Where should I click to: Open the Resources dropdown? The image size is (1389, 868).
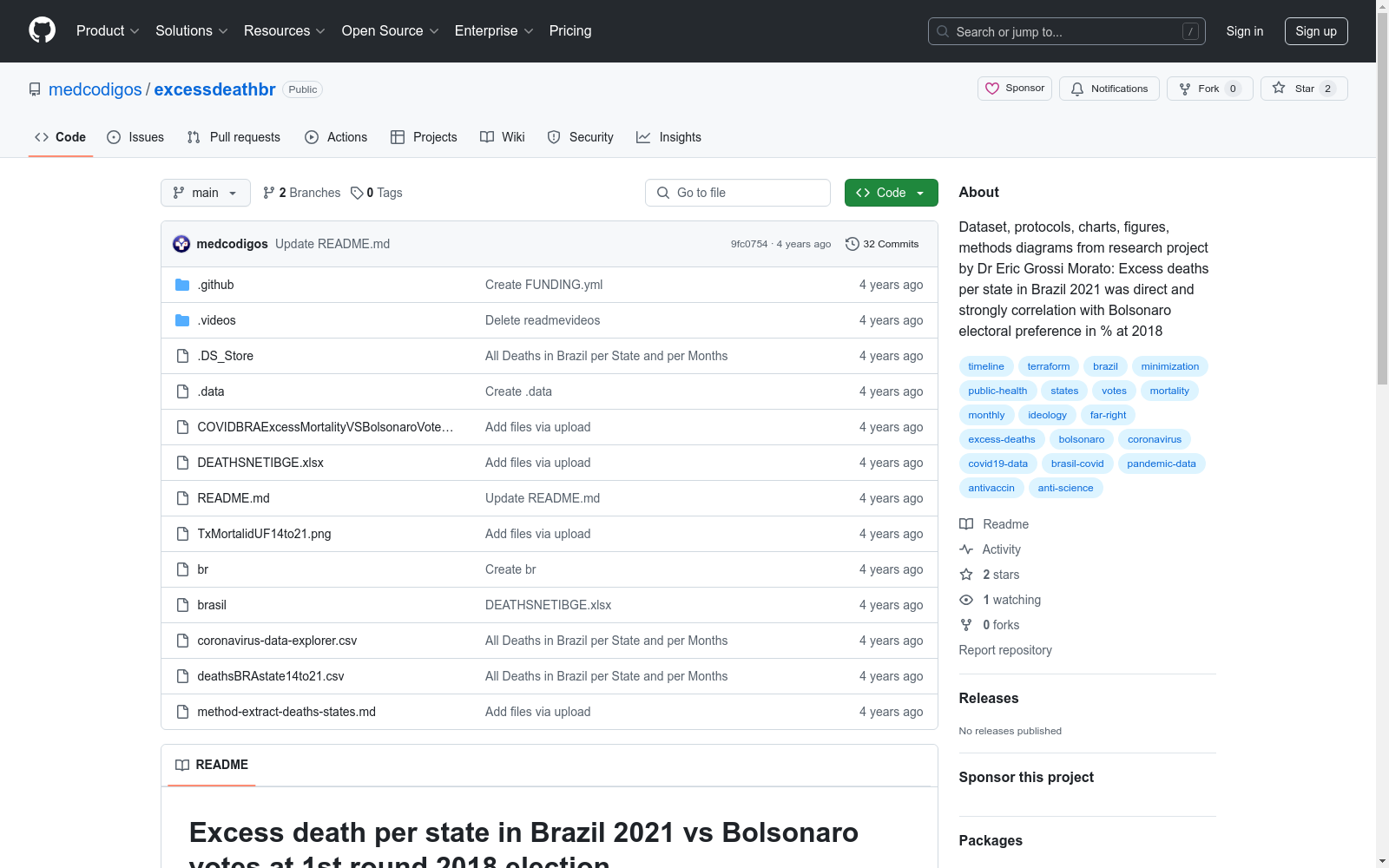285,31
